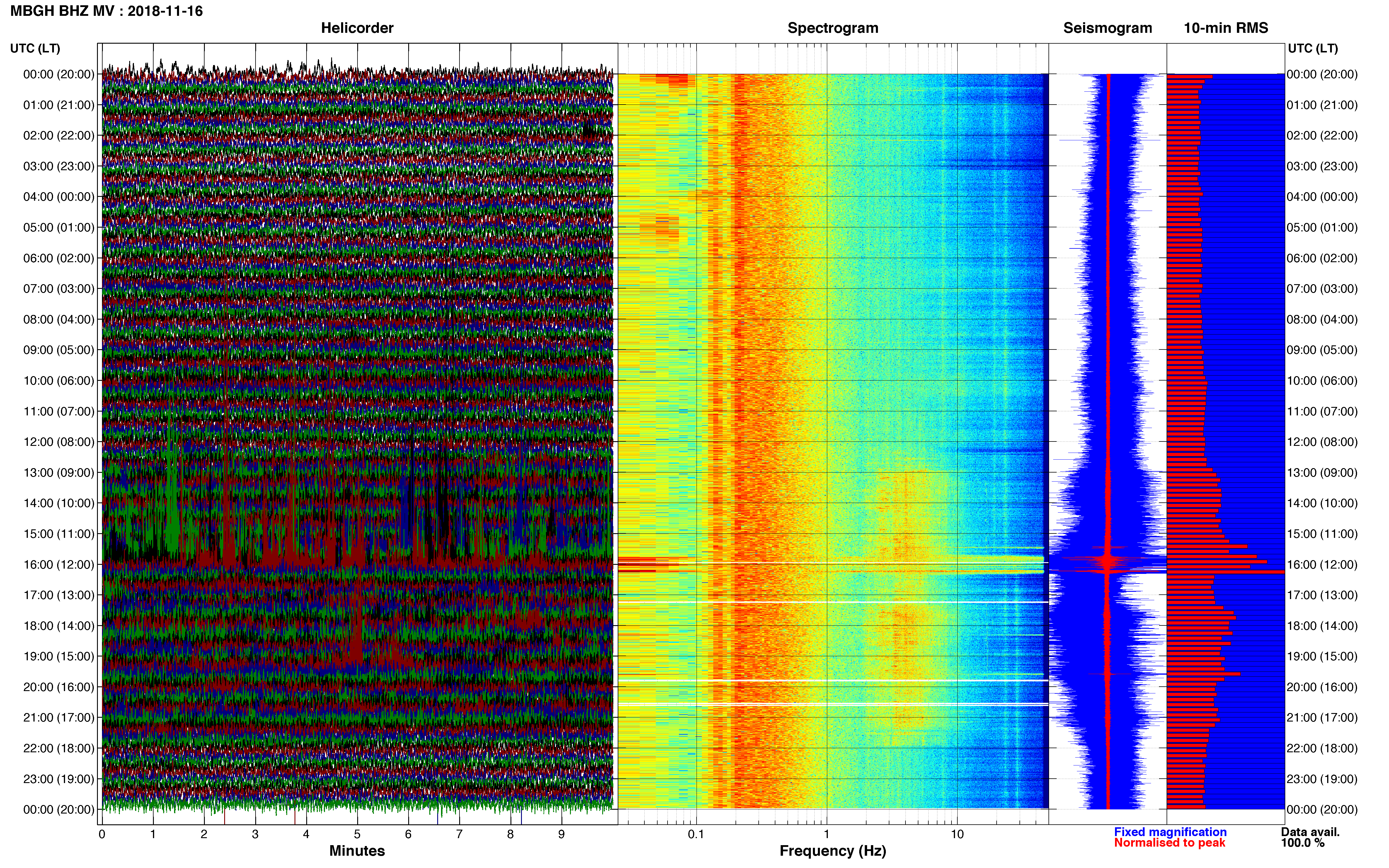Screen dimensions: 1389x868
Task: Click the helicorder minute tick '3'
Action: (255, 834)
